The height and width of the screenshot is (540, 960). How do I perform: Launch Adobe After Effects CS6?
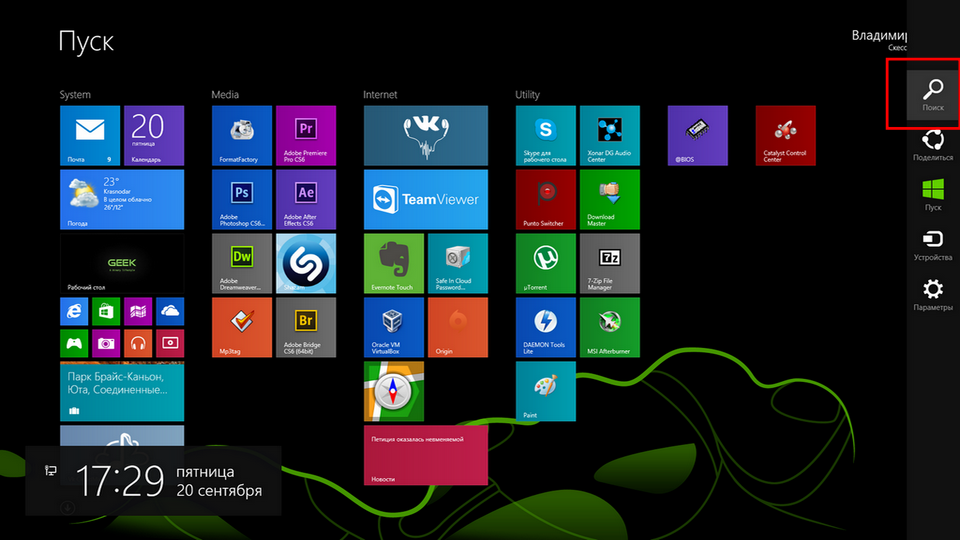click(306, 200)
